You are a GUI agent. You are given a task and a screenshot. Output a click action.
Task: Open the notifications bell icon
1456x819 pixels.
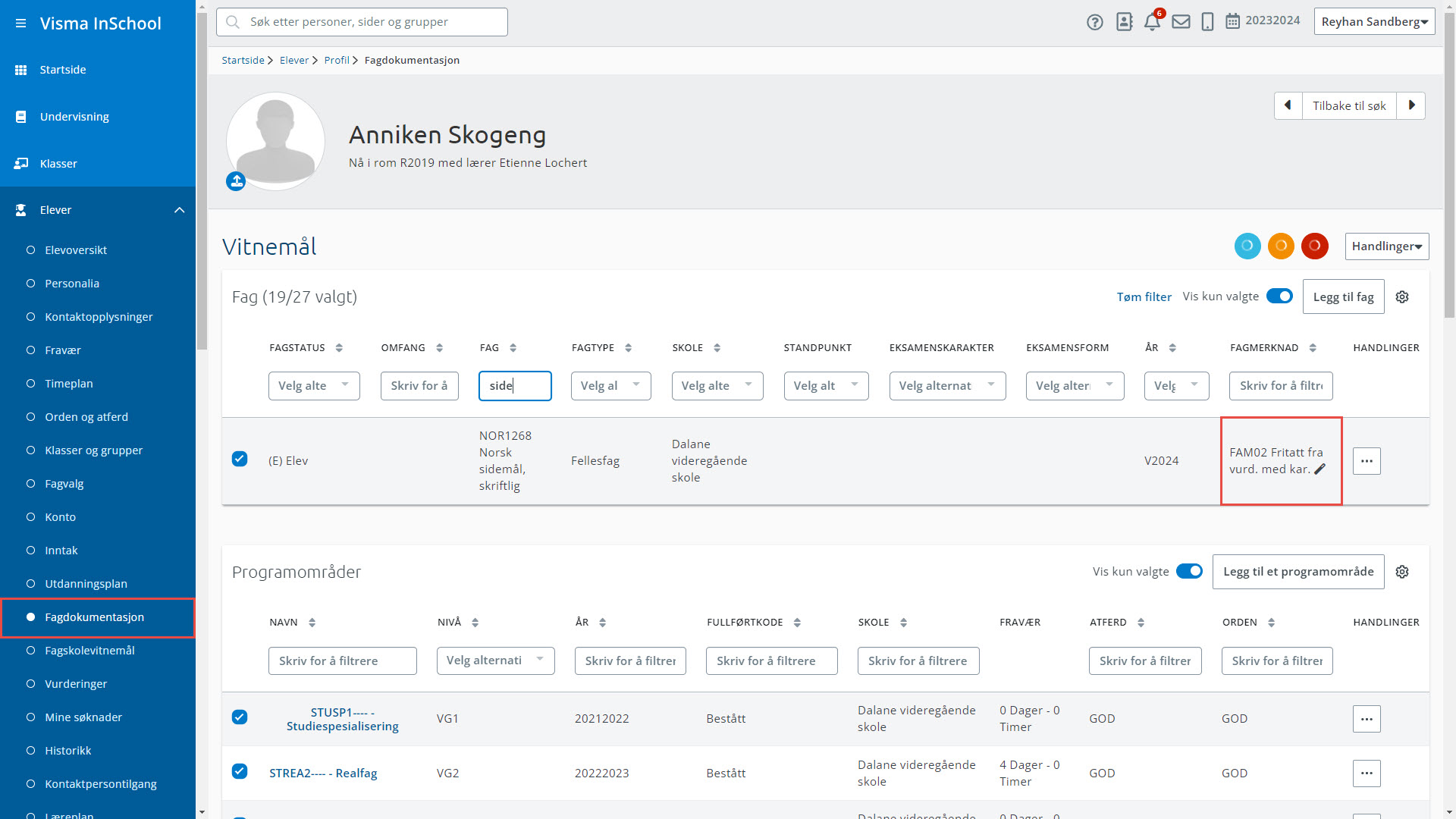point(1152,22)
